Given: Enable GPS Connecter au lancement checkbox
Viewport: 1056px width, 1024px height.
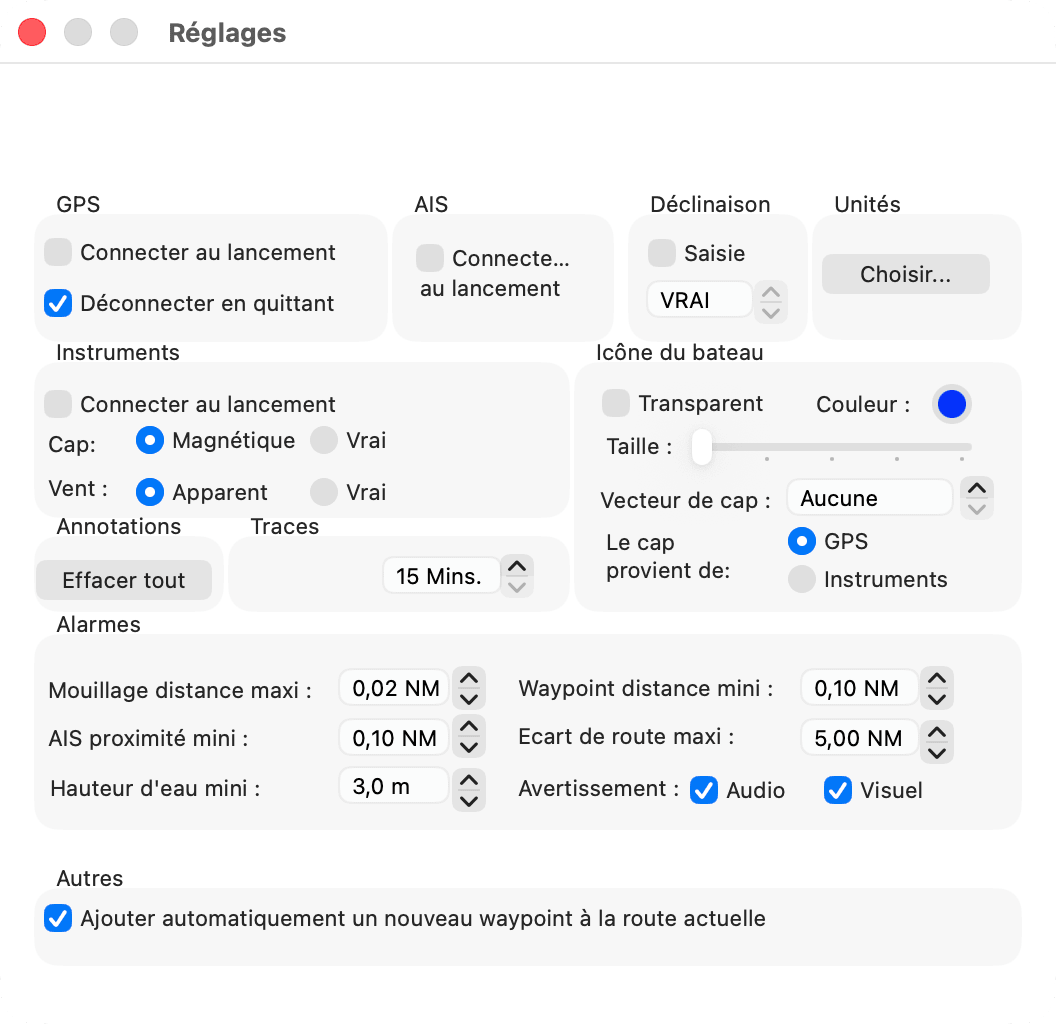Looking at the screenshot, I should click(58, 253).
